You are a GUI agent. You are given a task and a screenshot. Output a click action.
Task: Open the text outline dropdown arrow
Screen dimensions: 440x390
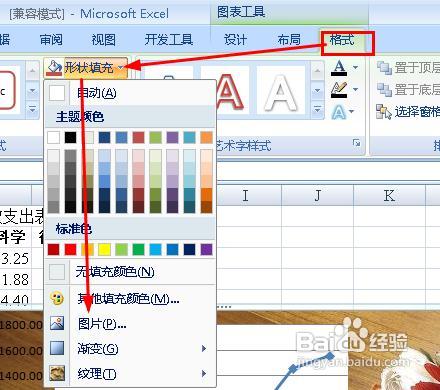pos(355,89)
